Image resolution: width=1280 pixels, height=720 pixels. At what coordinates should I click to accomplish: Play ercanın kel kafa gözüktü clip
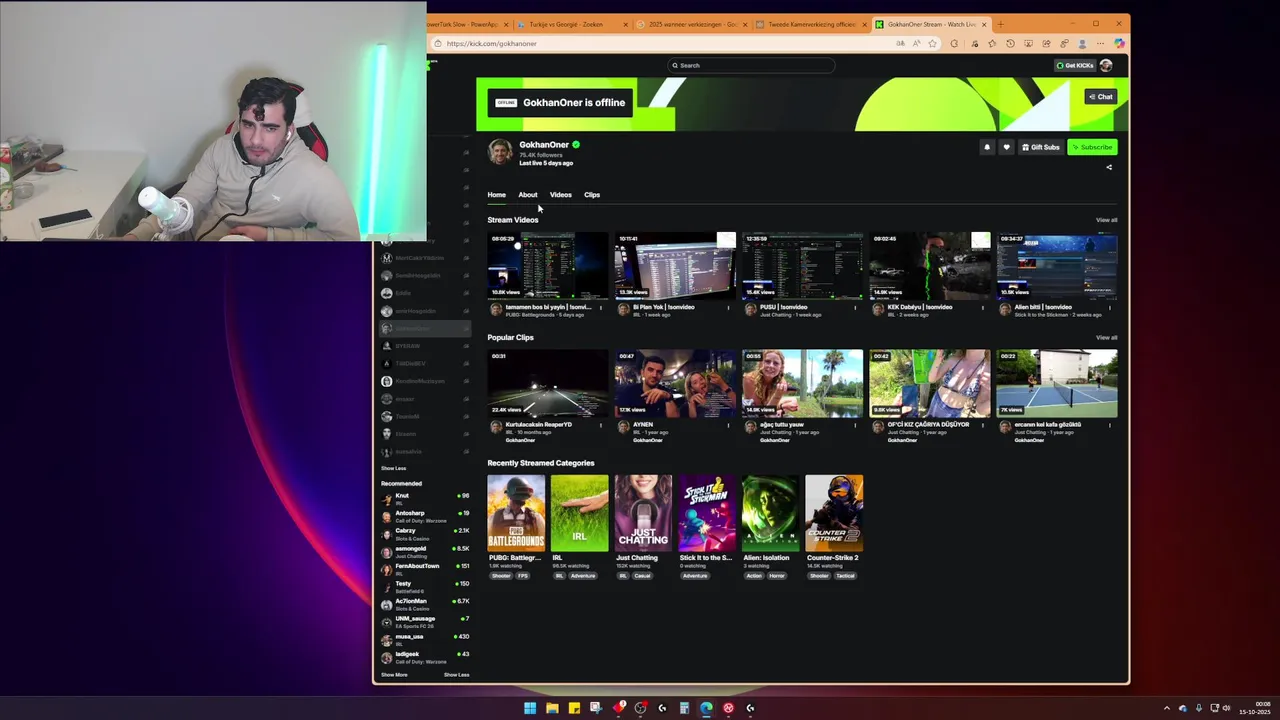pyautogui.click(x=1056, y=383)
